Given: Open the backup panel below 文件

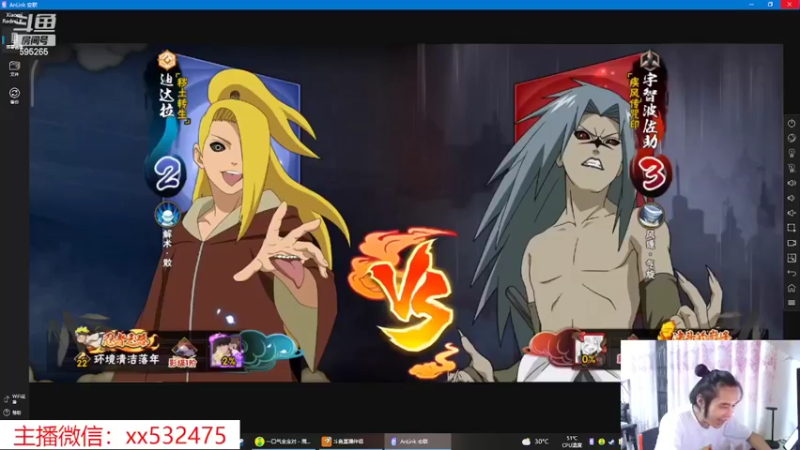Looking at the screenshot, I should point(14,96).
